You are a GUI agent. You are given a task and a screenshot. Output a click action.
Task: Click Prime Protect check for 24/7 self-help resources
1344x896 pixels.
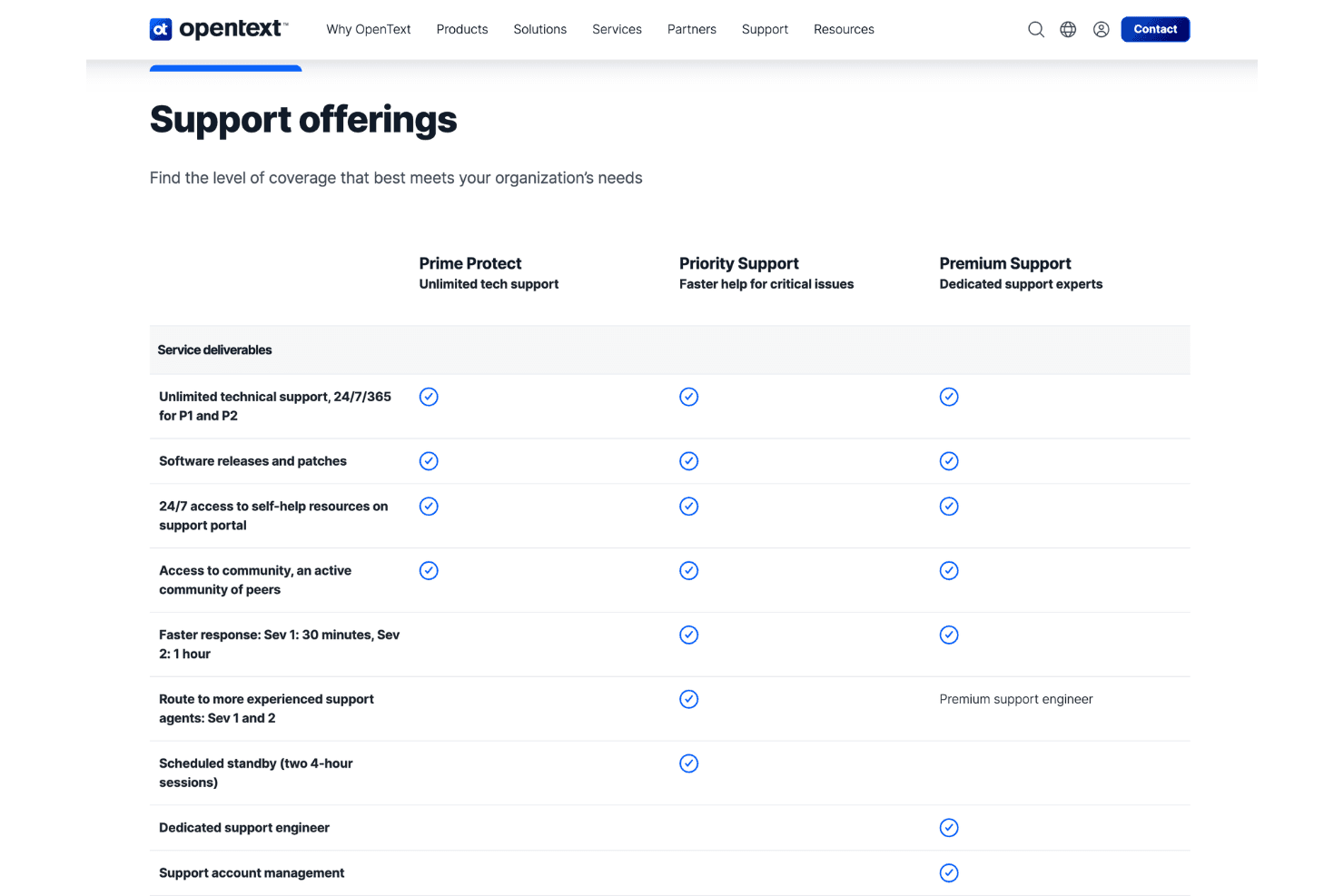point(429,507)
